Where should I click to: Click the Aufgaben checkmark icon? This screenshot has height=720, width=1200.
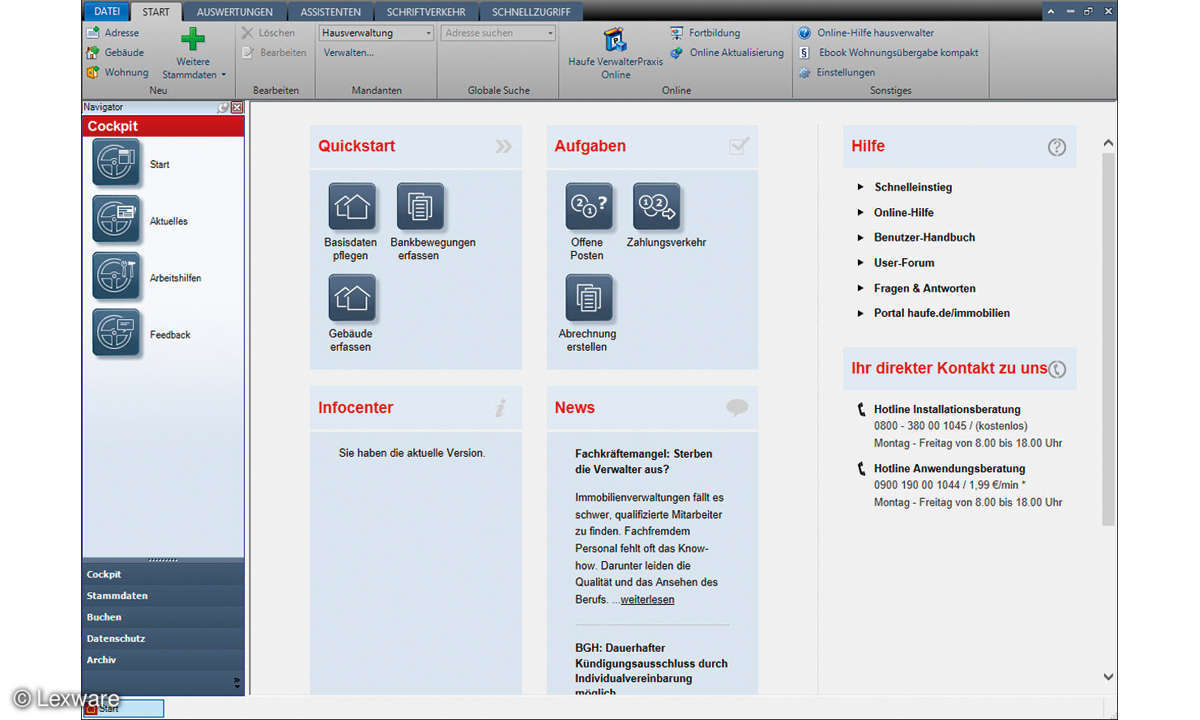[739, 146]
